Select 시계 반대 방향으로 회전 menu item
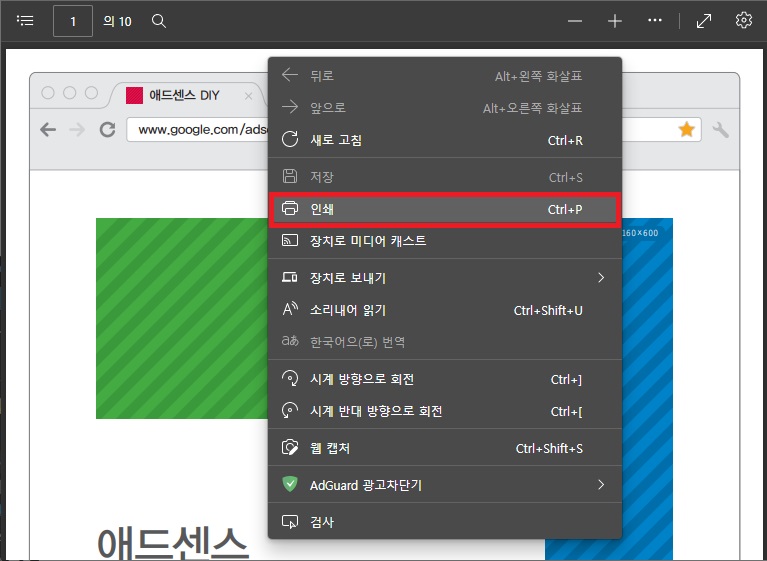The height and width of the screenshot is (561, 767). tap(445, 411)
